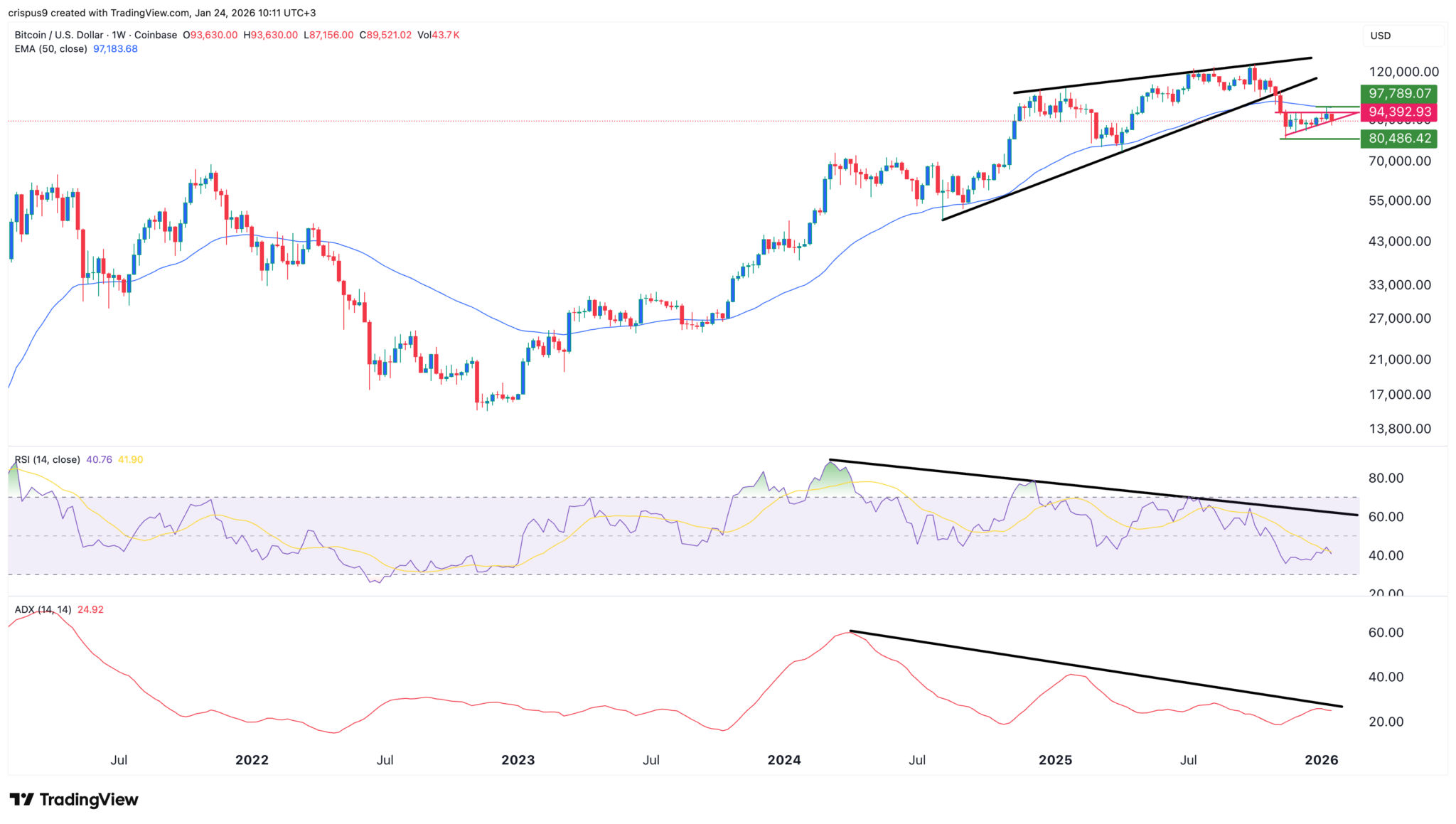Viewport: 1456px width, 824px height.
Task: Click the 2026 label on time axis
Action: pos(1321,760)
